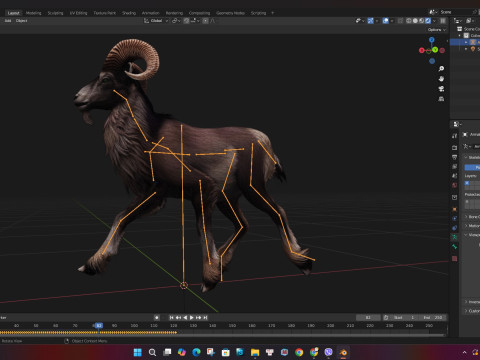This screenshot has height=360, width=480.
Task: Add a new workspace with the plus button
Action: 272,13
